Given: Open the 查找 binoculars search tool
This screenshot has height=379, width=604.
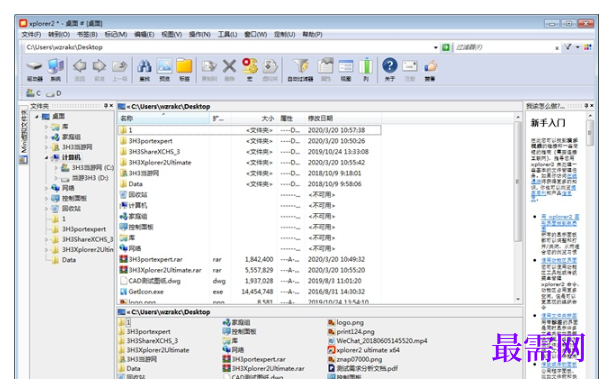Looking at the screenshot, I should pos(144,70).
